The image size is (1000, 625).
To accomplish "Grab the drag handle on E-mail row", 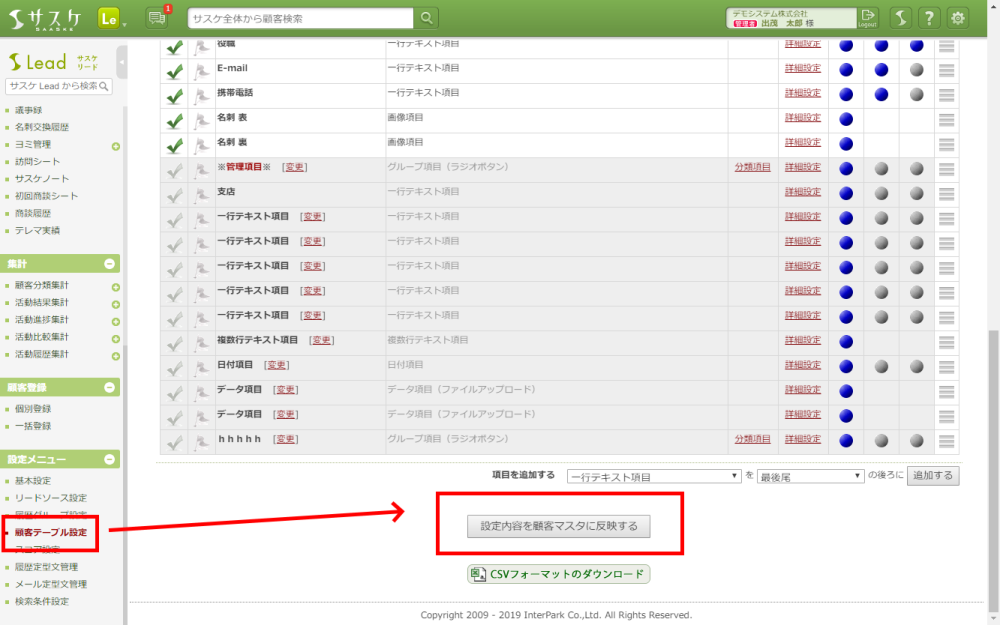I will (x=946, y=69).
